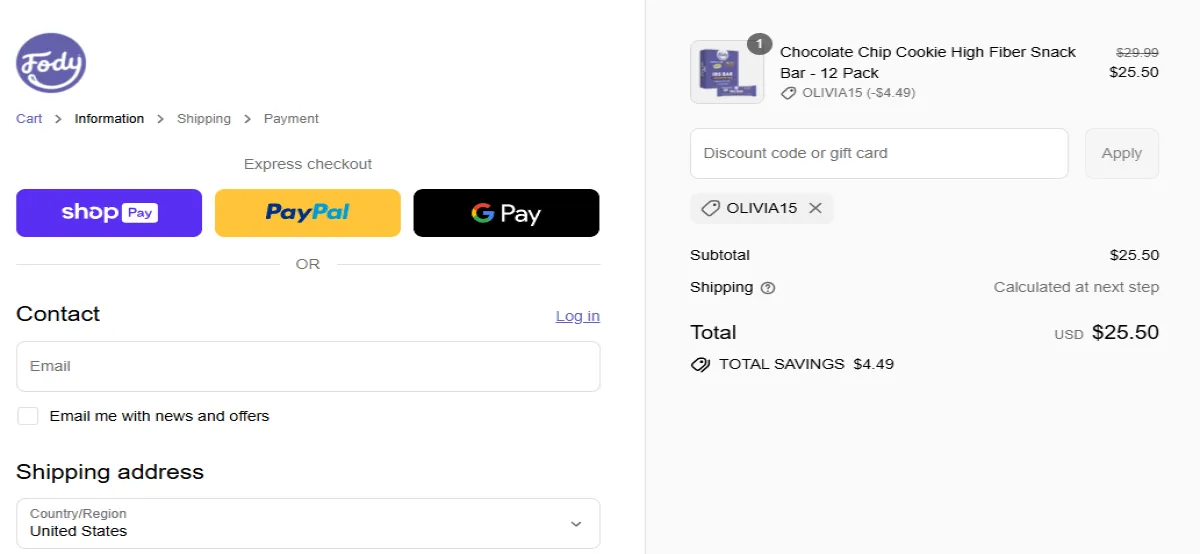
Task: Click the Express checkout heading
Action: 308,164
